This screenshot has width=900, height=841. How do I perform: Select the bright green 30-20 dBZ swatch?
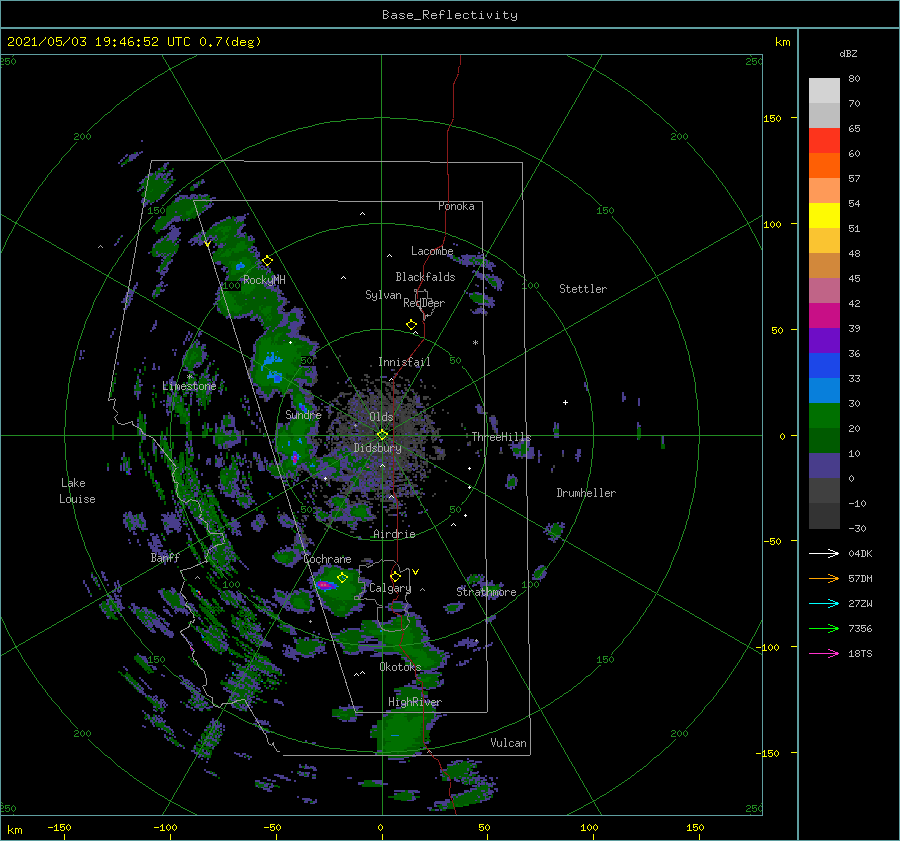tap(824, 416)
